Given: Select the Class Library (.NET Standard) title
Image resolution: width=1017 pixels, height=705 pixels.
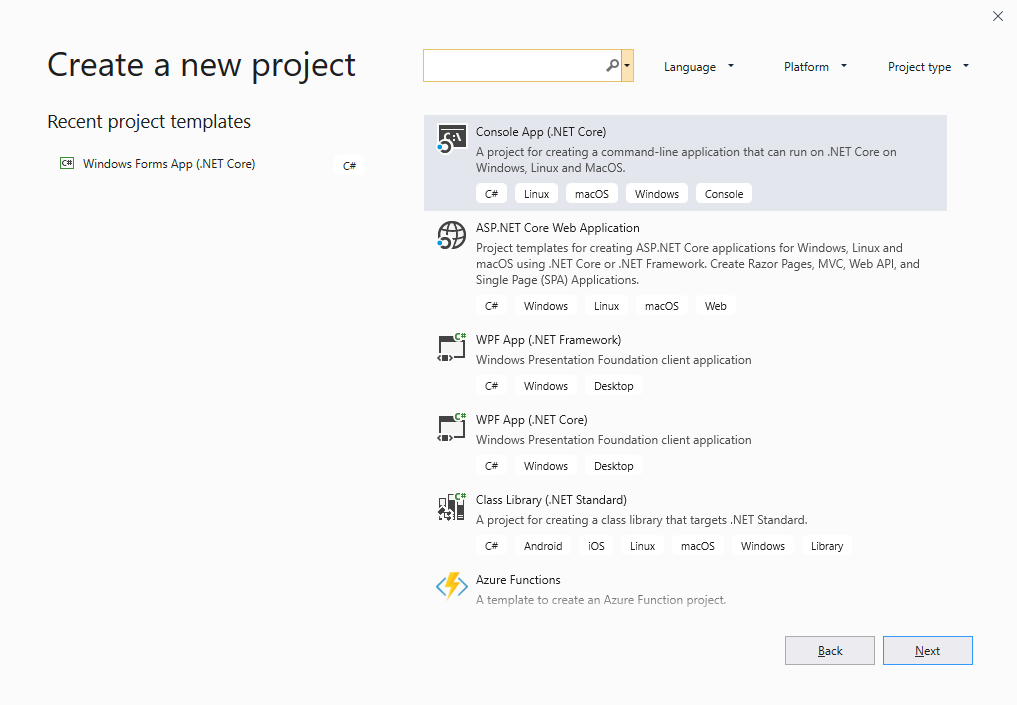Looking at the screenshot, I should [551, 500].
